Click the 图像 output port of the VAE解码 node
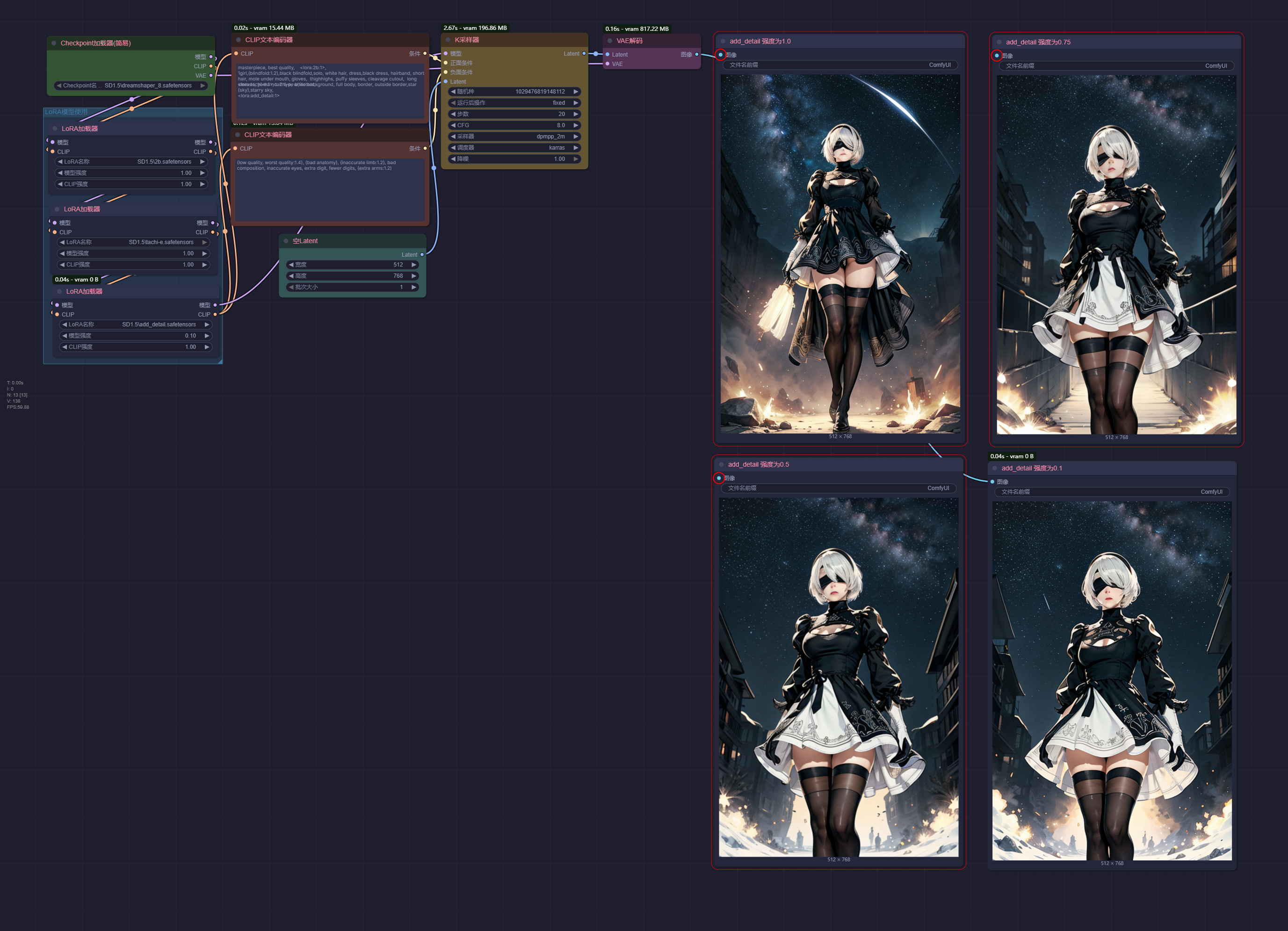1288x931 pixels. [697, 55]
